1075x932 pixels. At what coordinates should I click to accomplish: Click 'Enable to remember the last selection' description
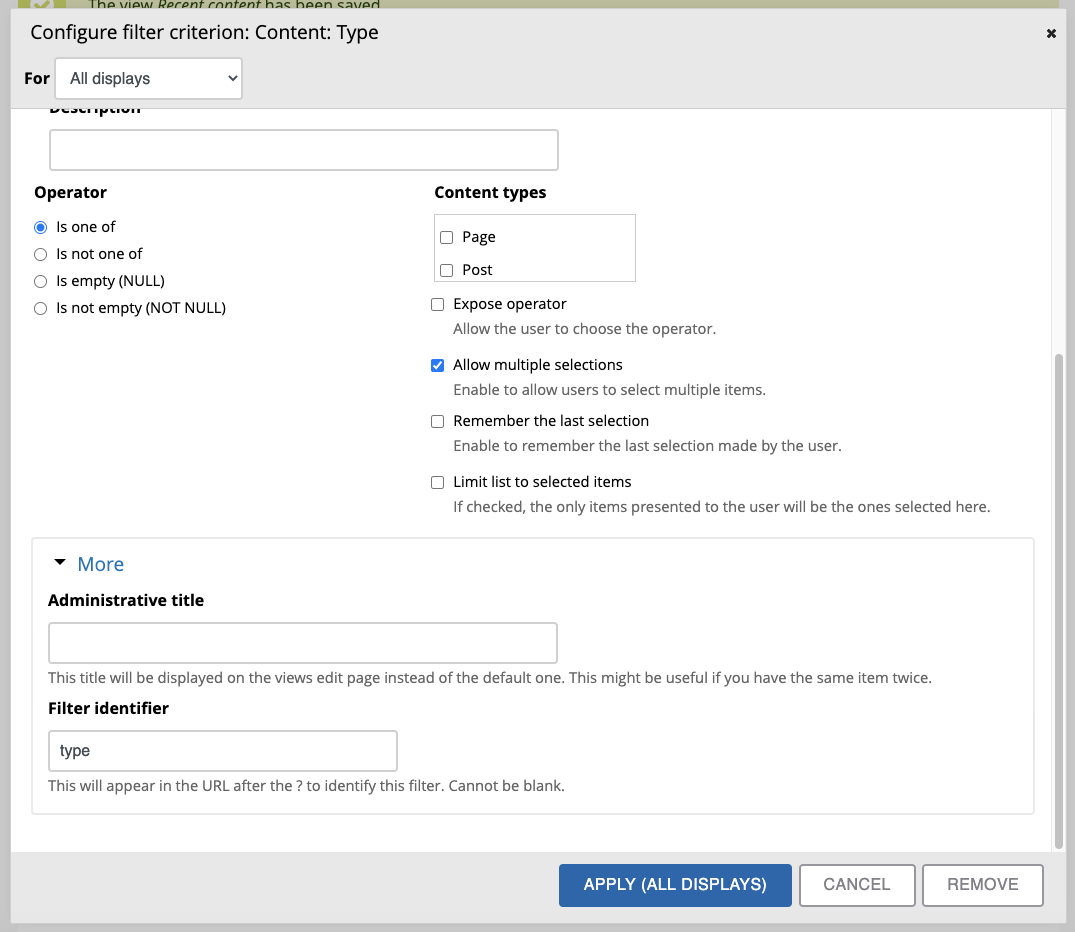tap(647, 446)
